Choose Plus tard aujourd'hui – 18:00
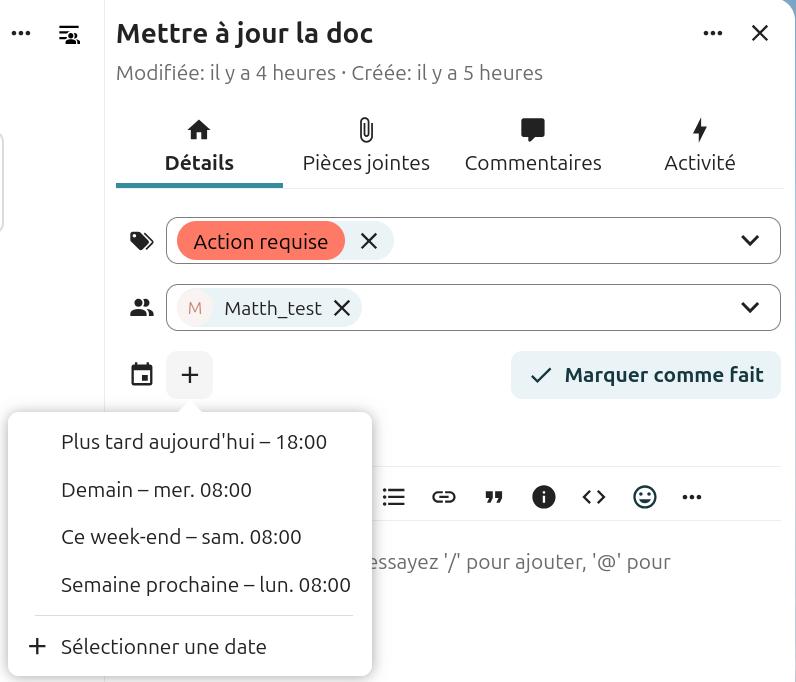The image size is (796, 682). 193,442
